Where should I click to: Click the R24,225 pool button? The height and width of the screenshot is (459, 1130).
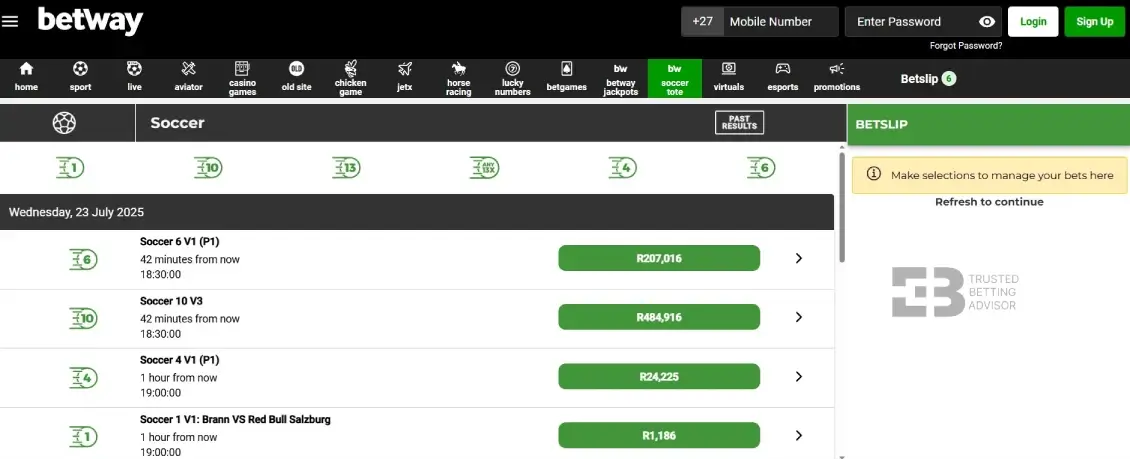(659, 376)
